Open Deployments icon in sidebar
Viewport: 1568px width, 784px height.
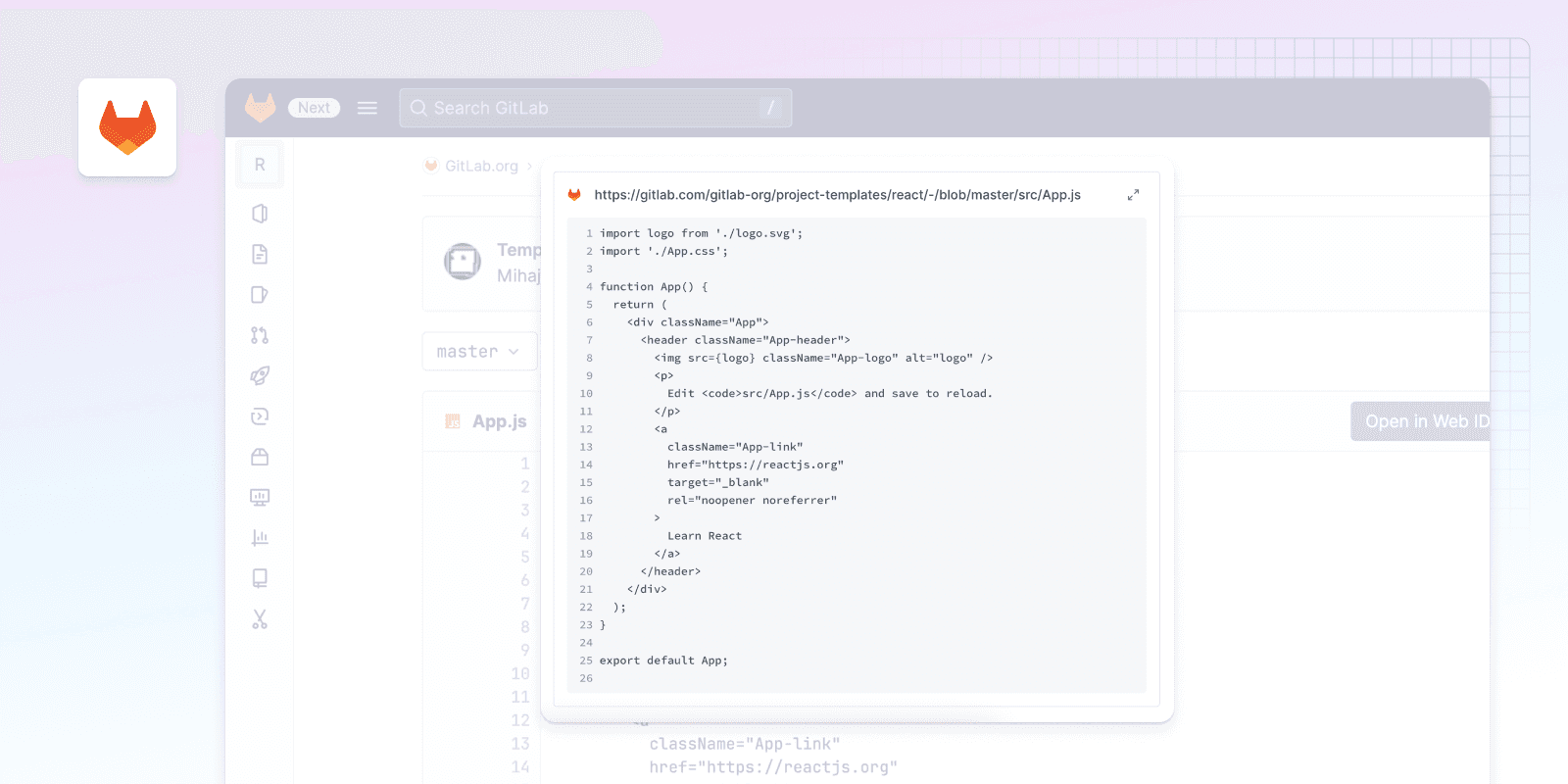260,416
